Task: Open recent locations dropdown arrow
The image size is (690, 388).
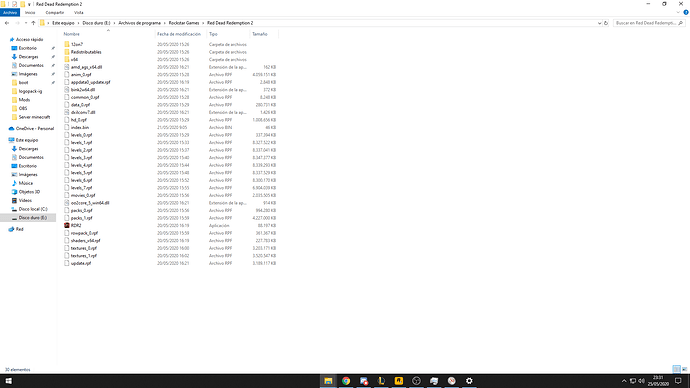Action: point(26,23)
